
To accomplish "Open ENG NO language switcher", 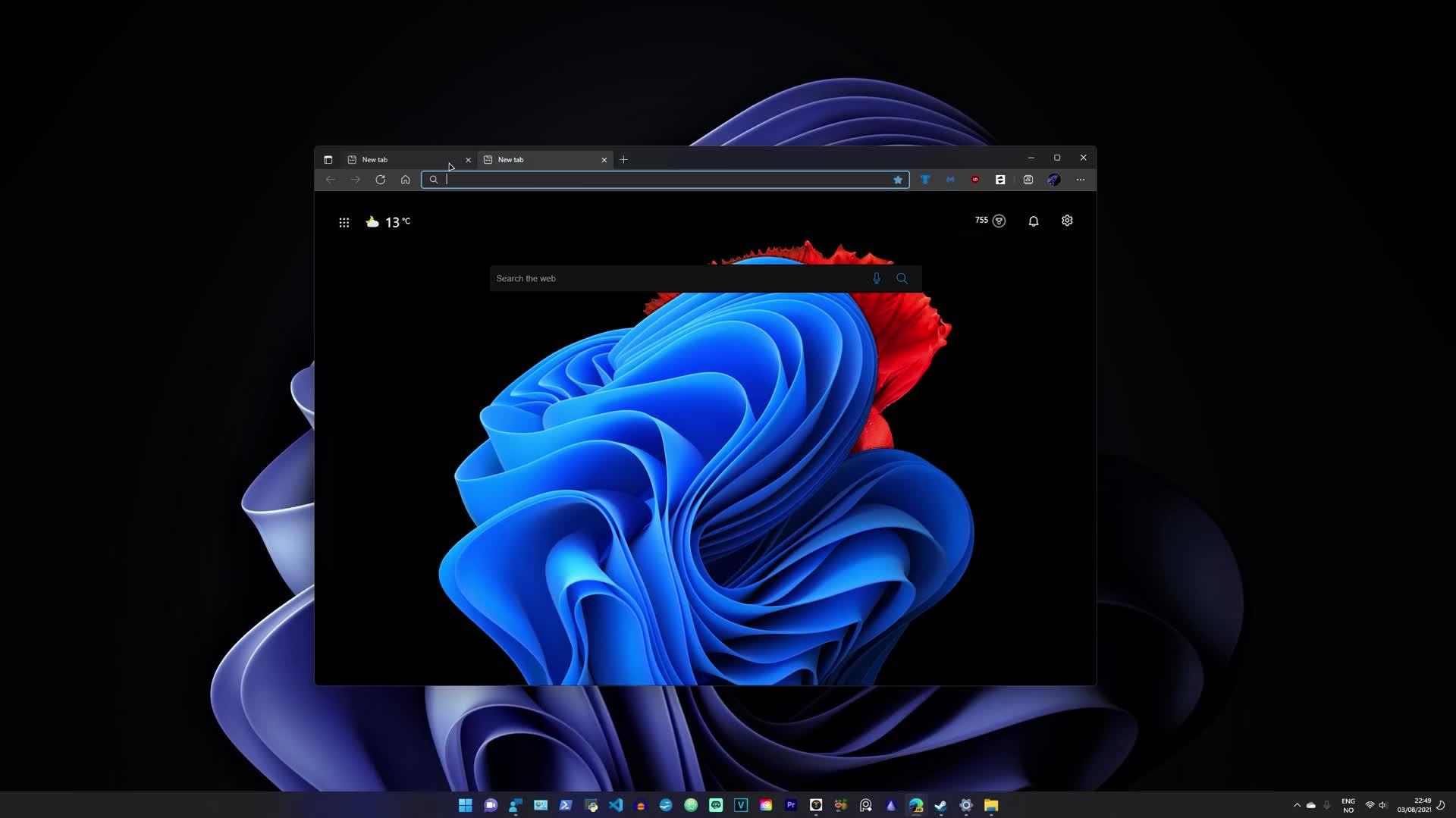I will (1348, 805).
